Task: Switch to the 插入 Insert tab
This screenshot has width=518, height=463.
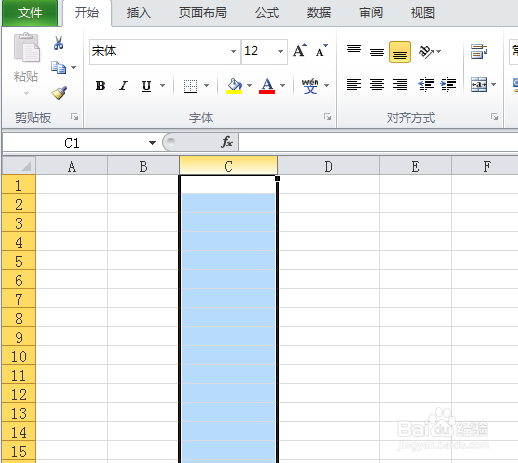Action: pyautogui.click(x=139, y=13)
